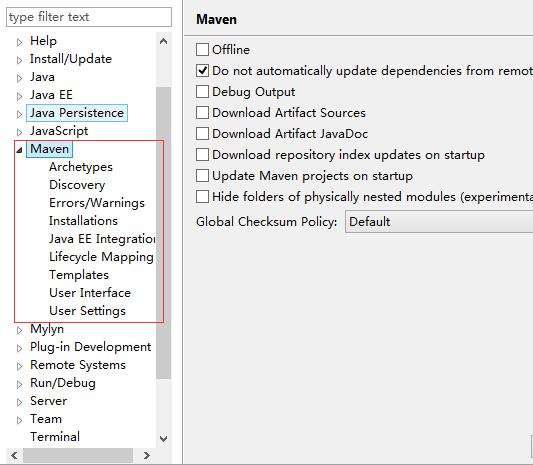Image resolution: width=533 pixels, height=465 pixels.
Task: Open Maven User Settings preferences
Action: [x=87, y=311]
